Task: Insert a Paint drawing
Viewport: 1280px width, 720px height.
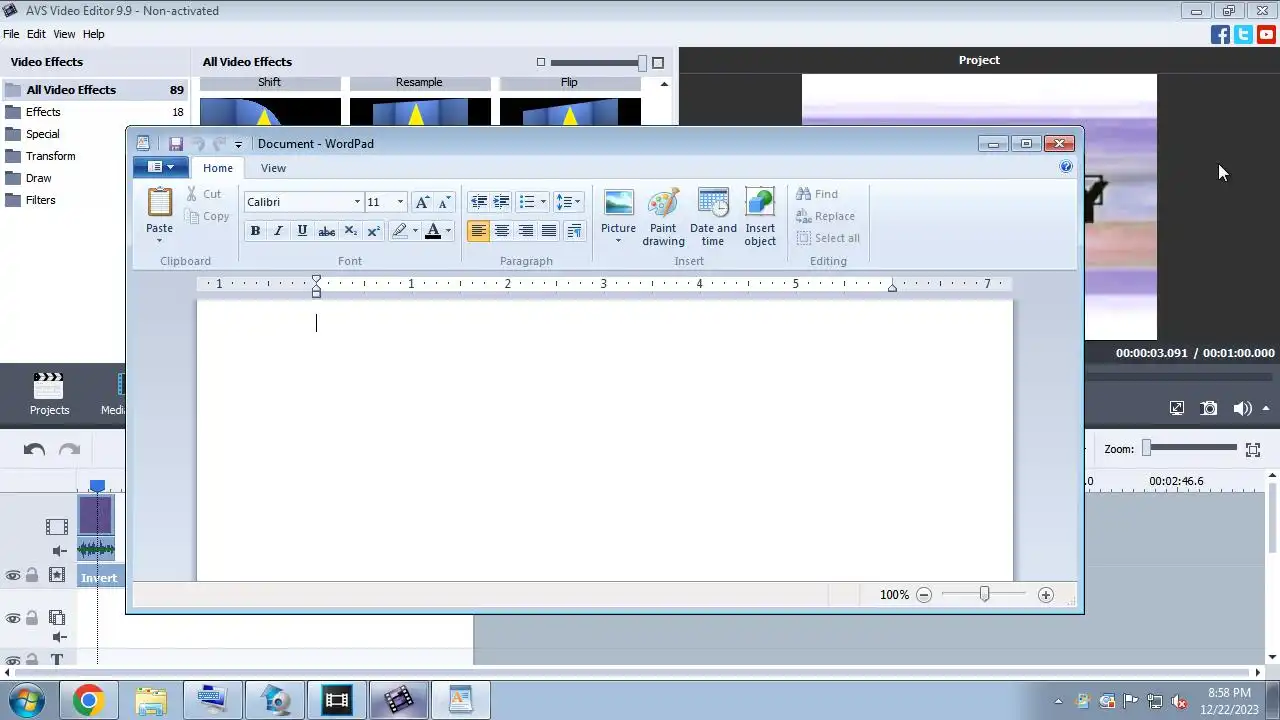Action: [x=663, y=216]
